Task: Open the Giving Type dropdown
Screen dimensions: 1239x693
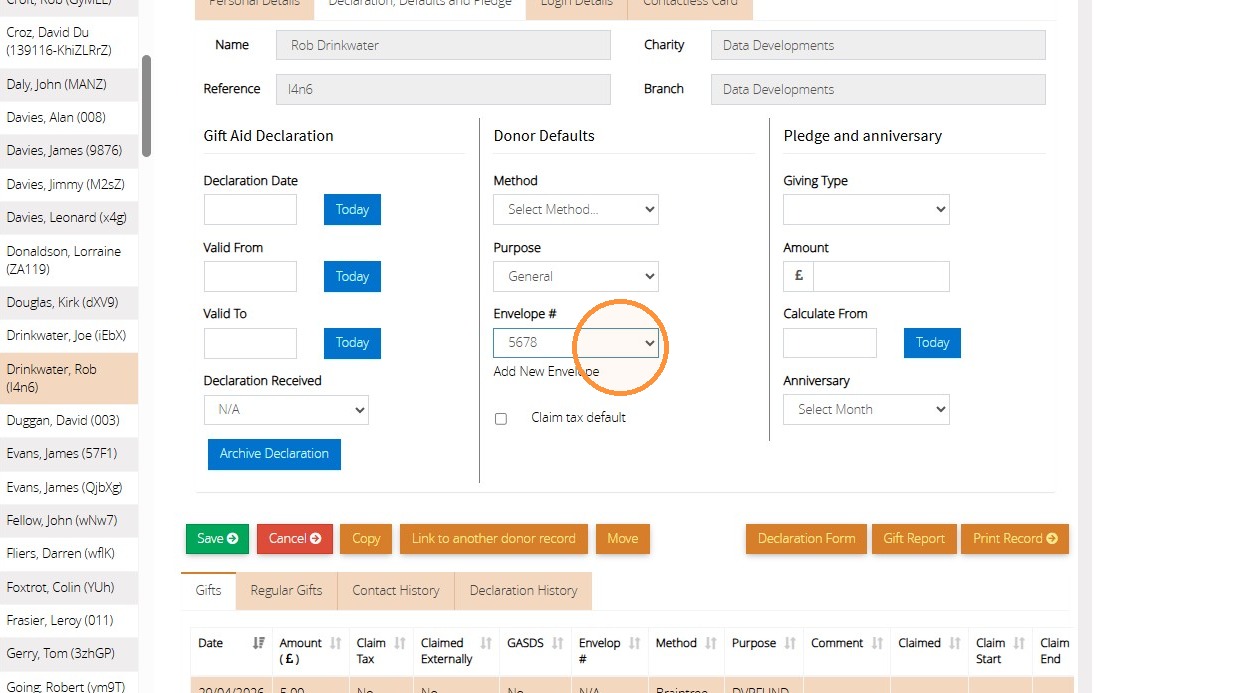Action: tap(866, 209)
